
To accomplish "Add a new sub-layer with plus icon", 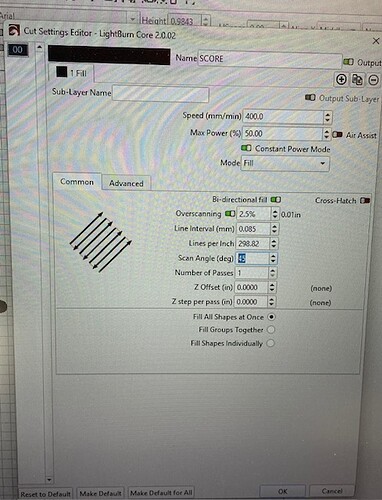I will 341,79.
